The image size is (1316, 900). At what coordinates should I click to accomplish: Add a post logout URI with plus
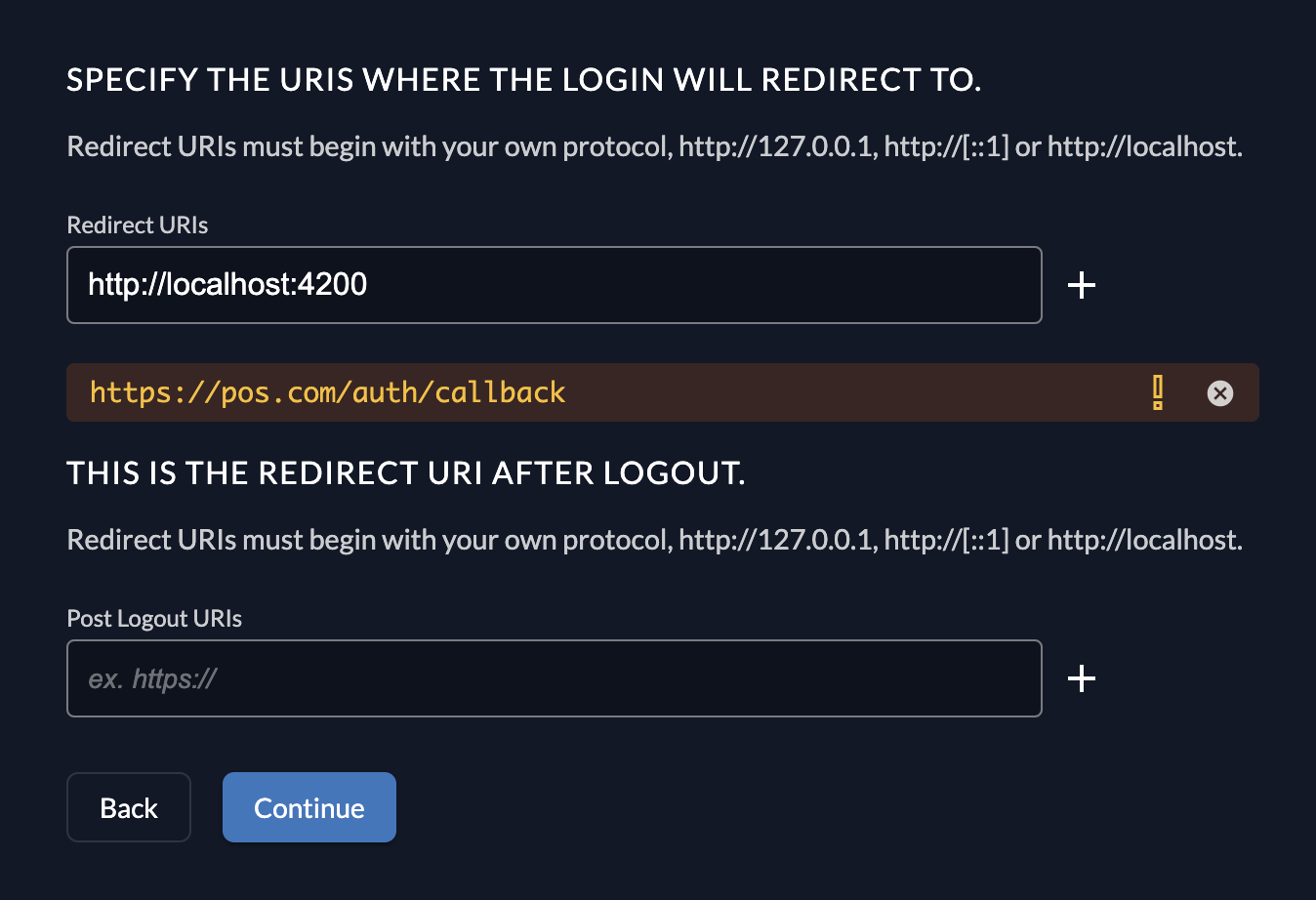click(1082, 678)
